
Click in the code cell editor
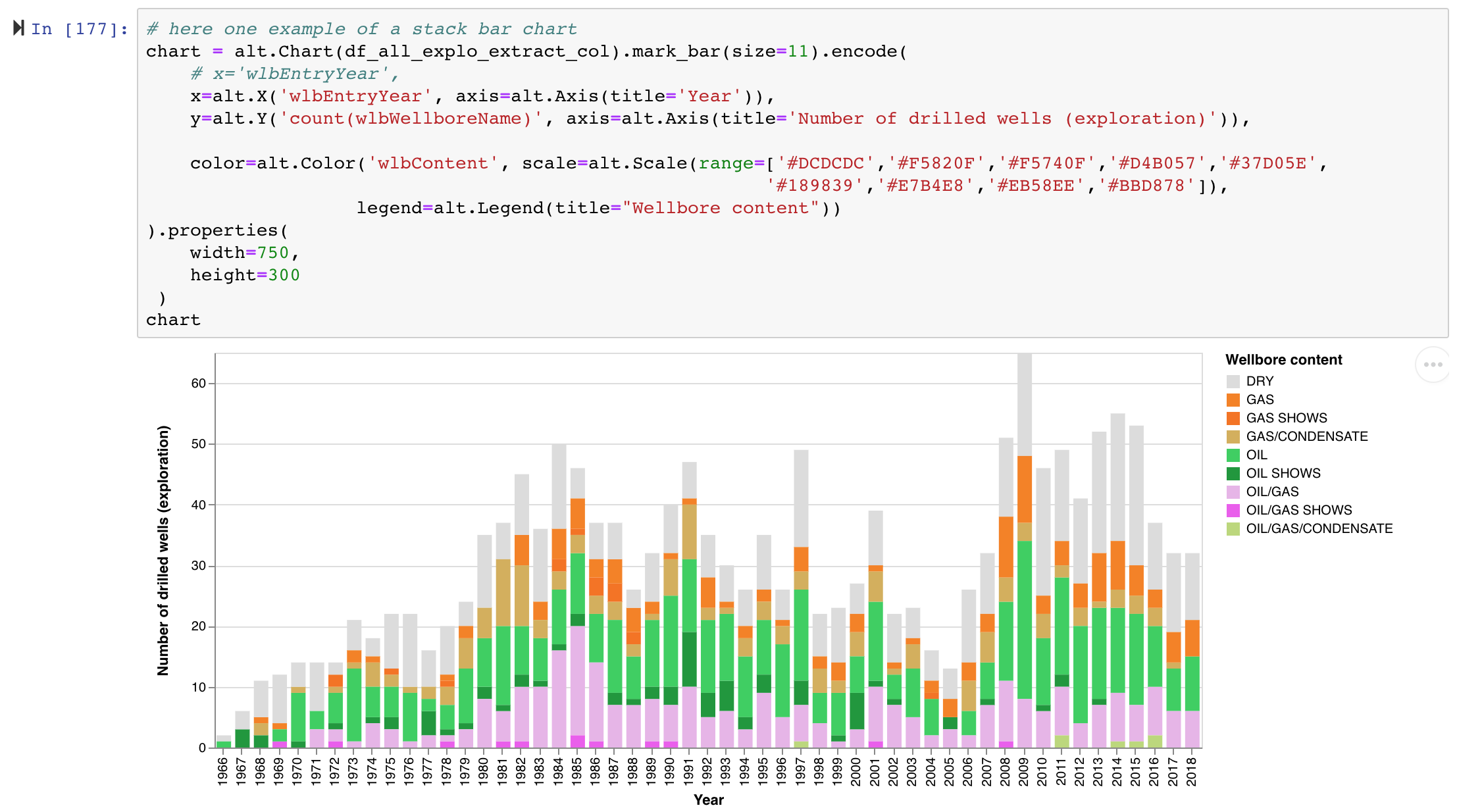(792, 173)
